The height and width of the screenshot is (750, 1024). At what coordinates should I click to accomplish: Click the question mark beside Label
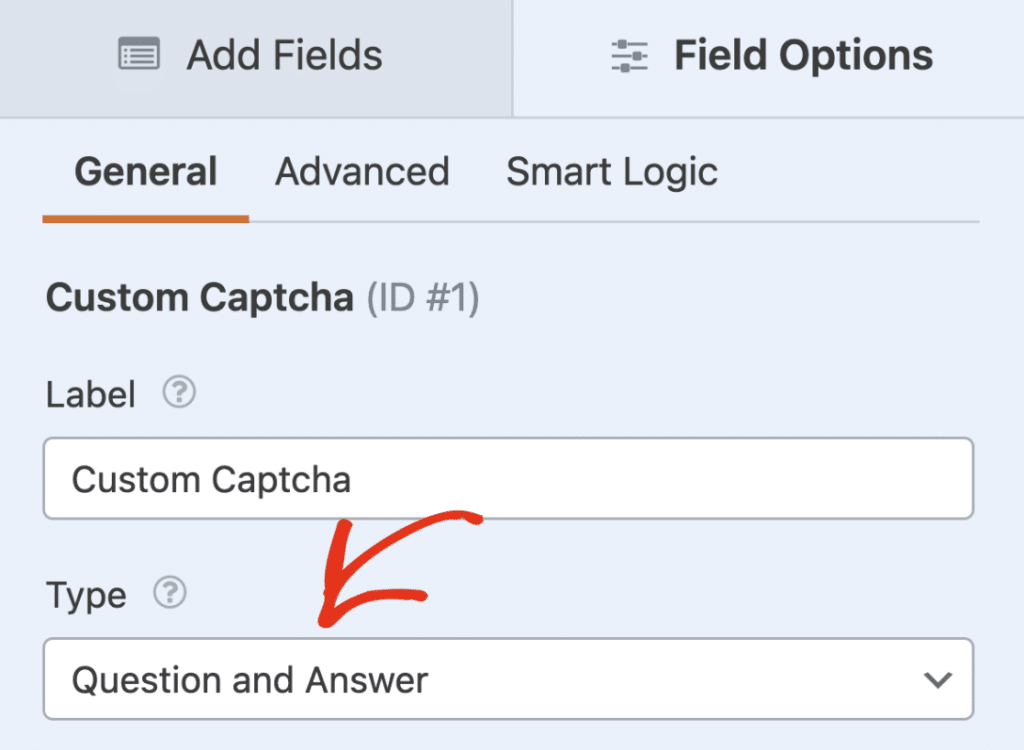pos(179,393)
